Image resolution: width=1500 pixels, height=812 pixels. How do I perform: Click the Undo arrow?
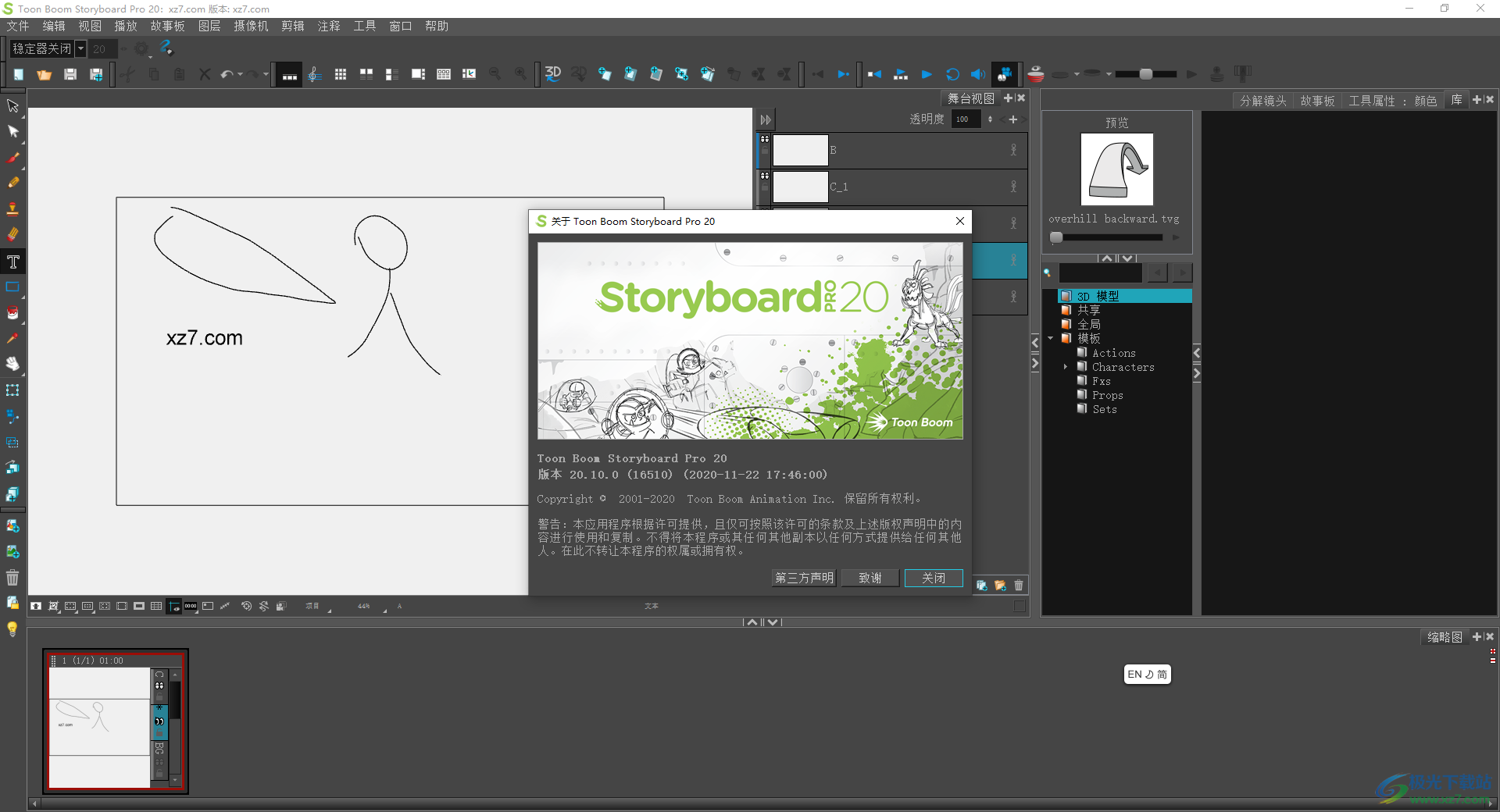pyautogui.click(x=227, y=74)
